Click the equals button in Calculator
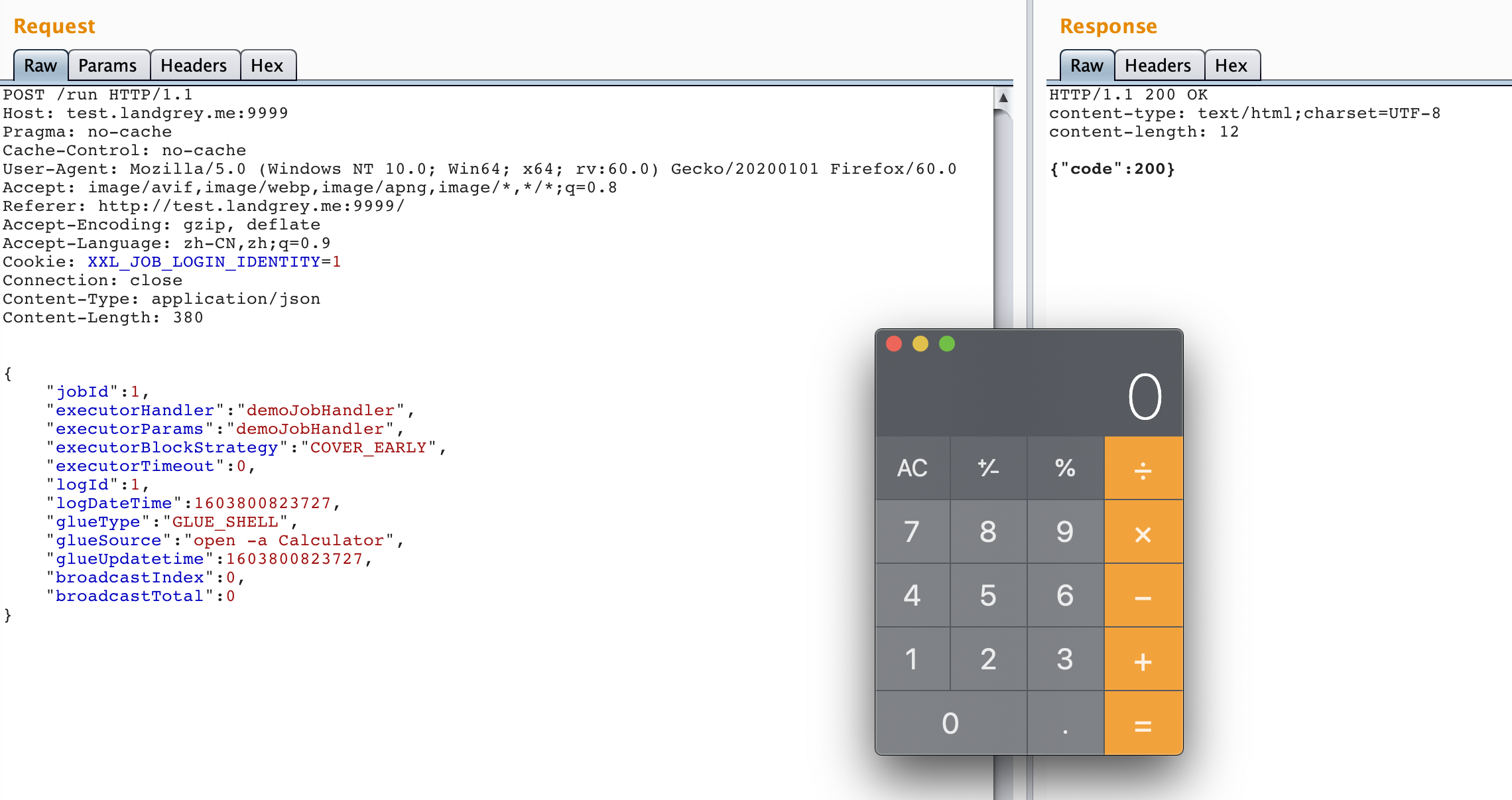 1143,723
